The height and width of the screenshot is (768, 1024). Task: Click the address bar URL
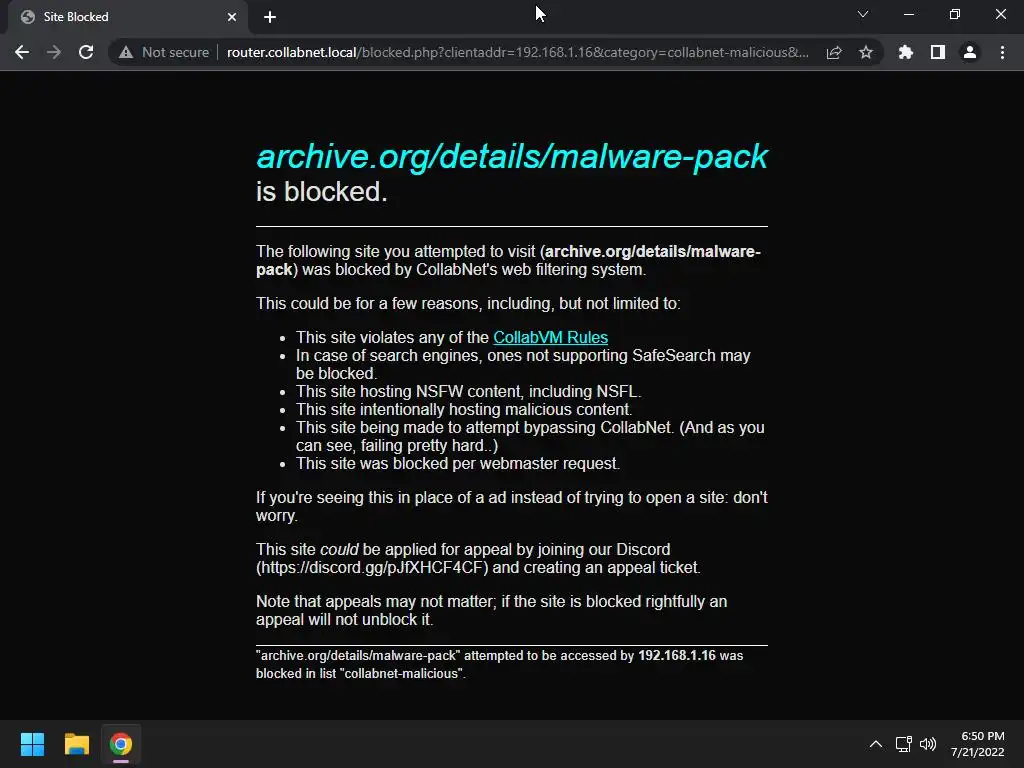tap(517, 52)
